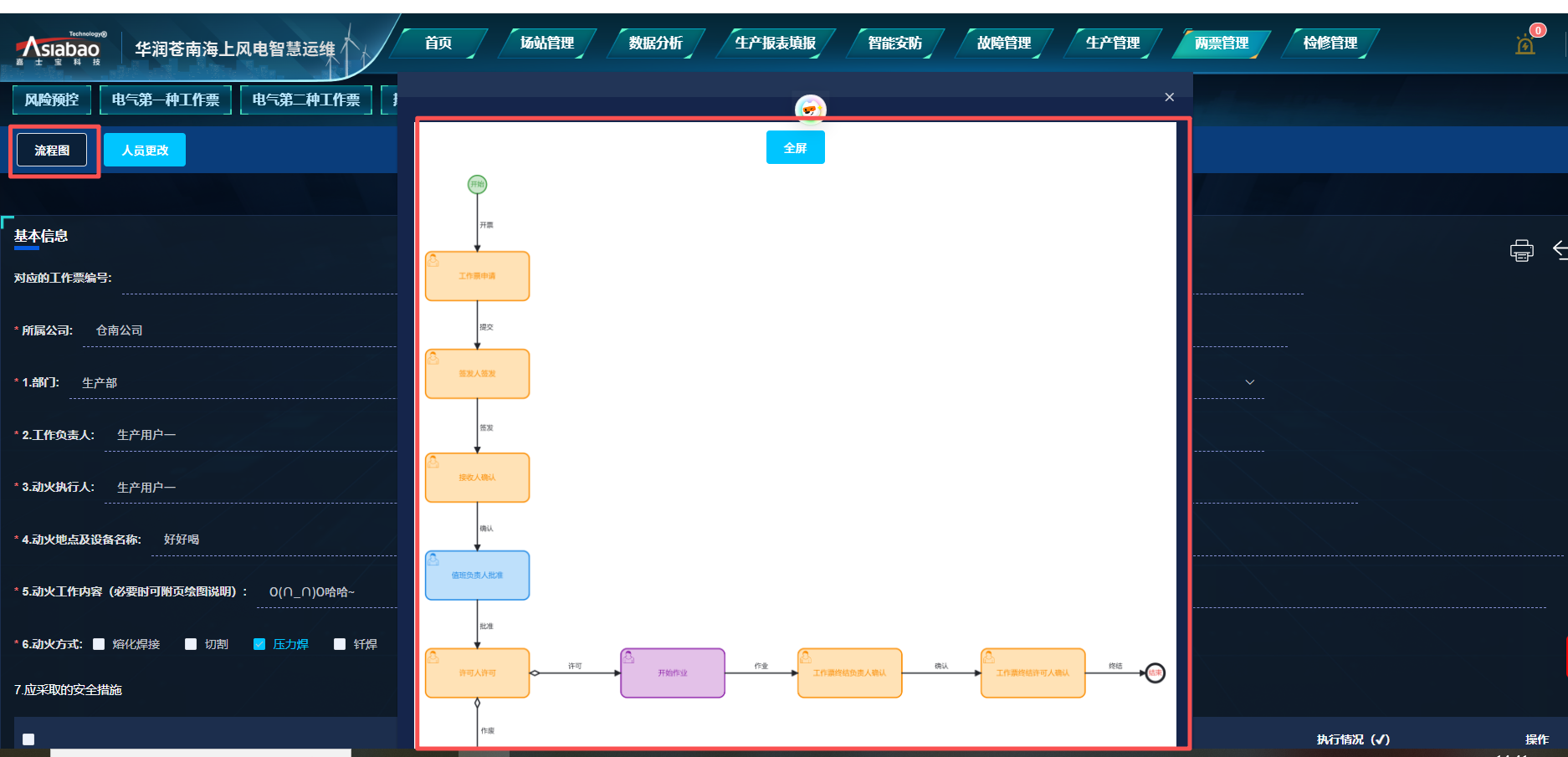Click the round avatar icon above dialog
This screenshot has width=1568, height=757.
click(x=810, y=109)
